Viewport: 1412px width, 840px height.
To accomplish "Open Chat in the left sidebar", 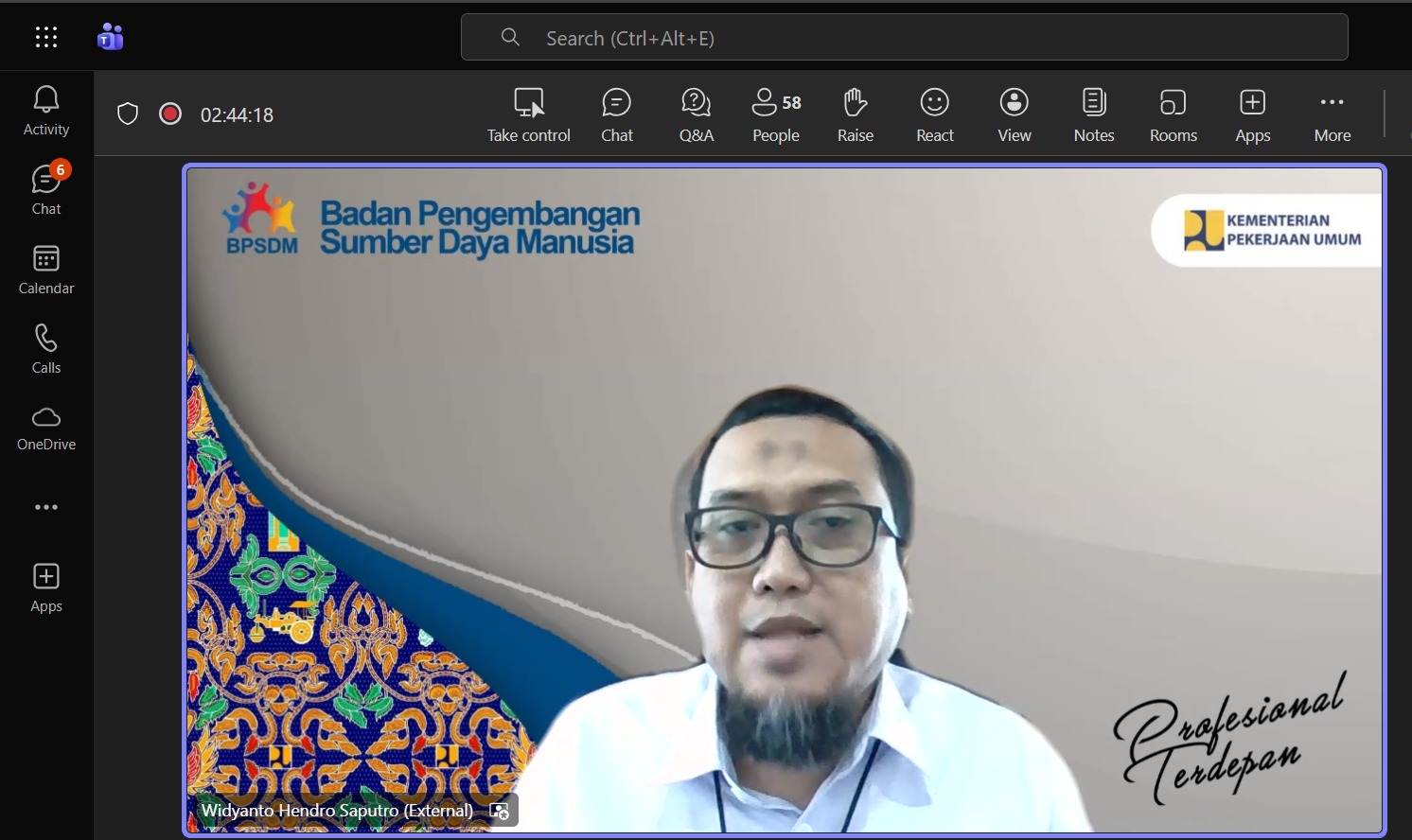I will (46, 190).
